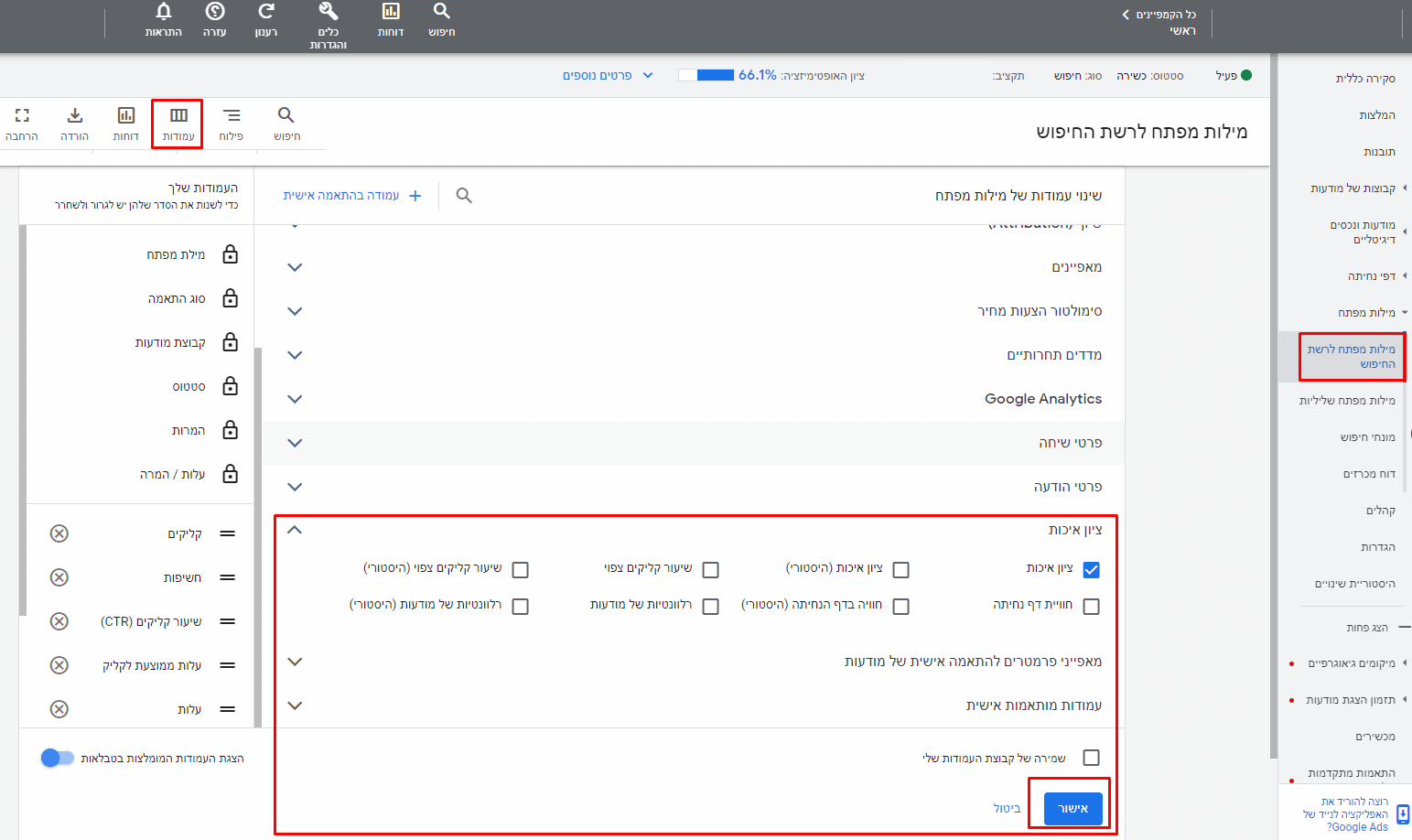Remove the עלות ממוצעת לקליק column

(59, 665)
